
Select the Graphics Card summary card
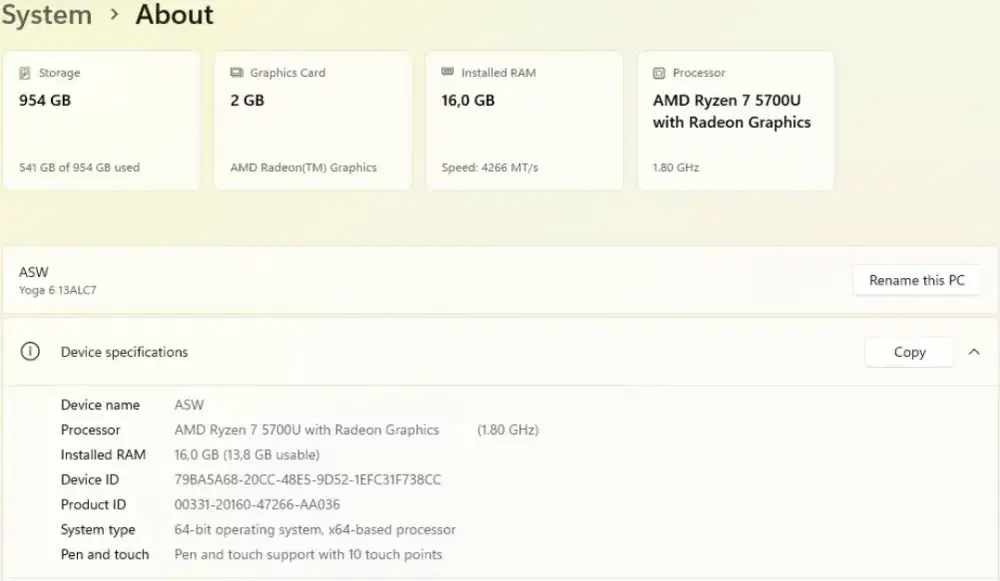click(x=312, y=120)
